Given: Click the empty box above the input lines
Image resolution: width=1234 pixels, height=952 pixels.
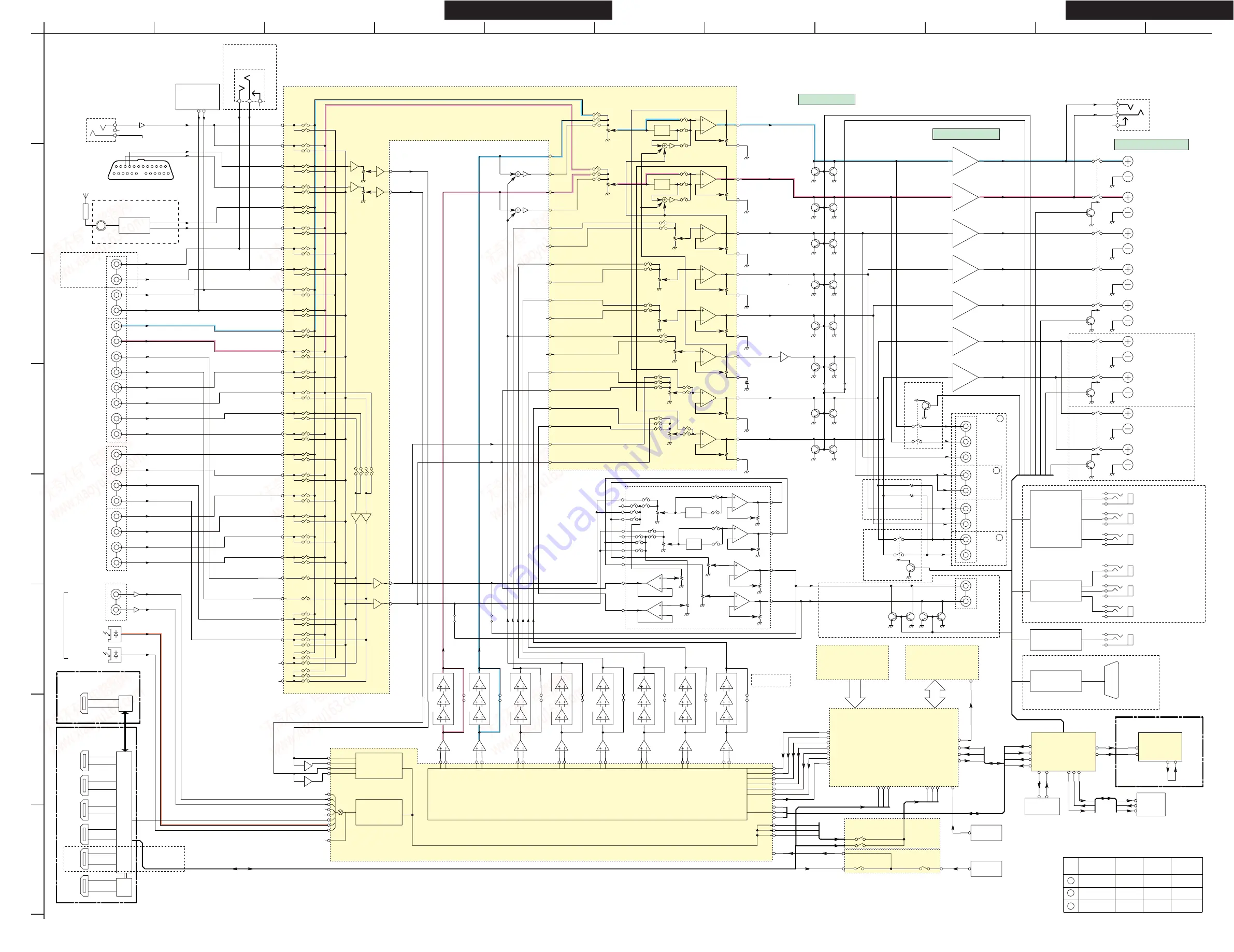Looking at the screenshot, I should 197,97.
